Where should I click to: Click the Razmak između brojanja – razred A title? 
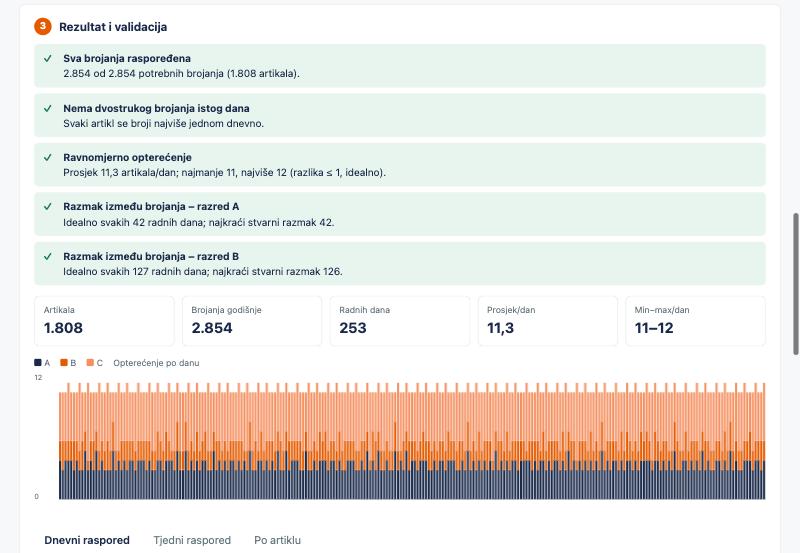coord(151,207)
